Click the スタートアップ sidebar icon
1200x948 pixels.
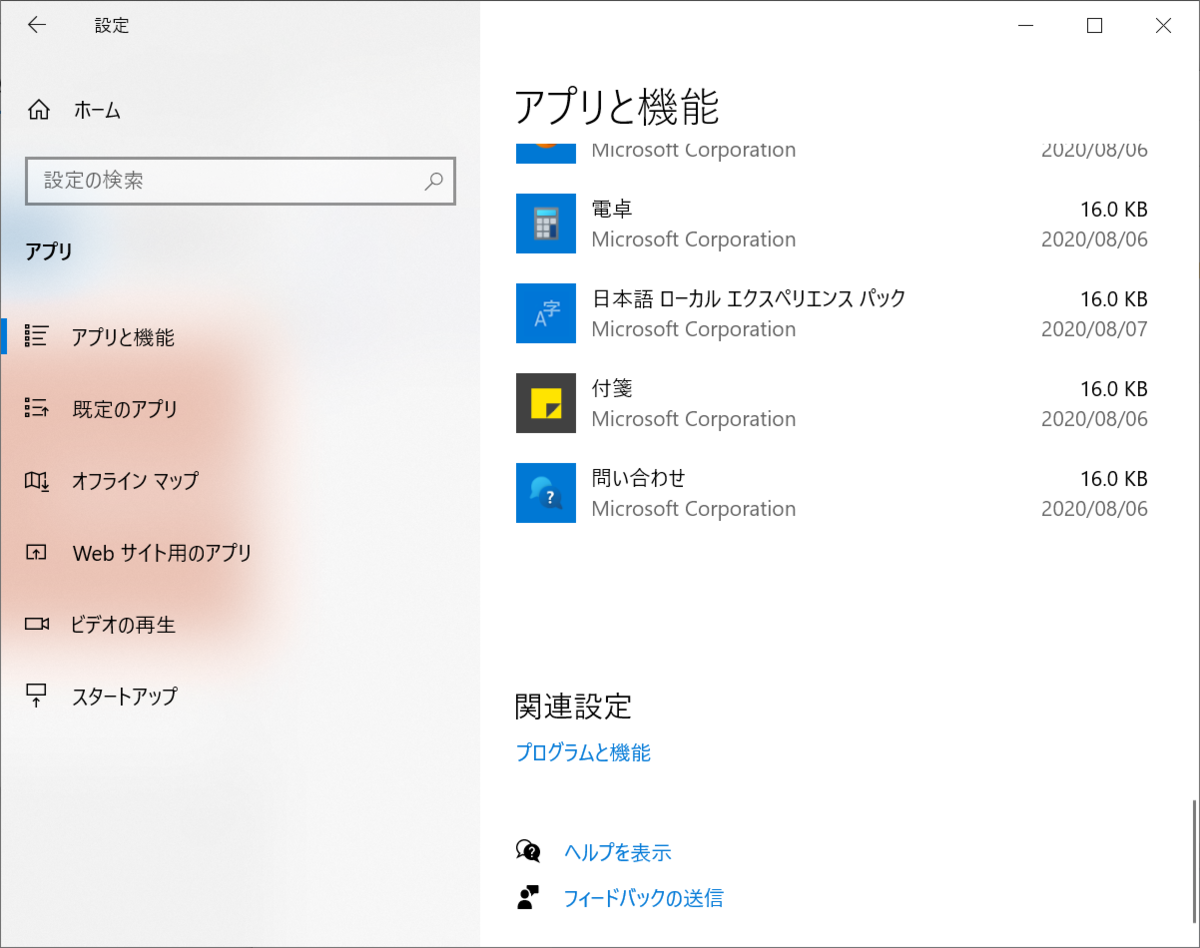point(38,696)
